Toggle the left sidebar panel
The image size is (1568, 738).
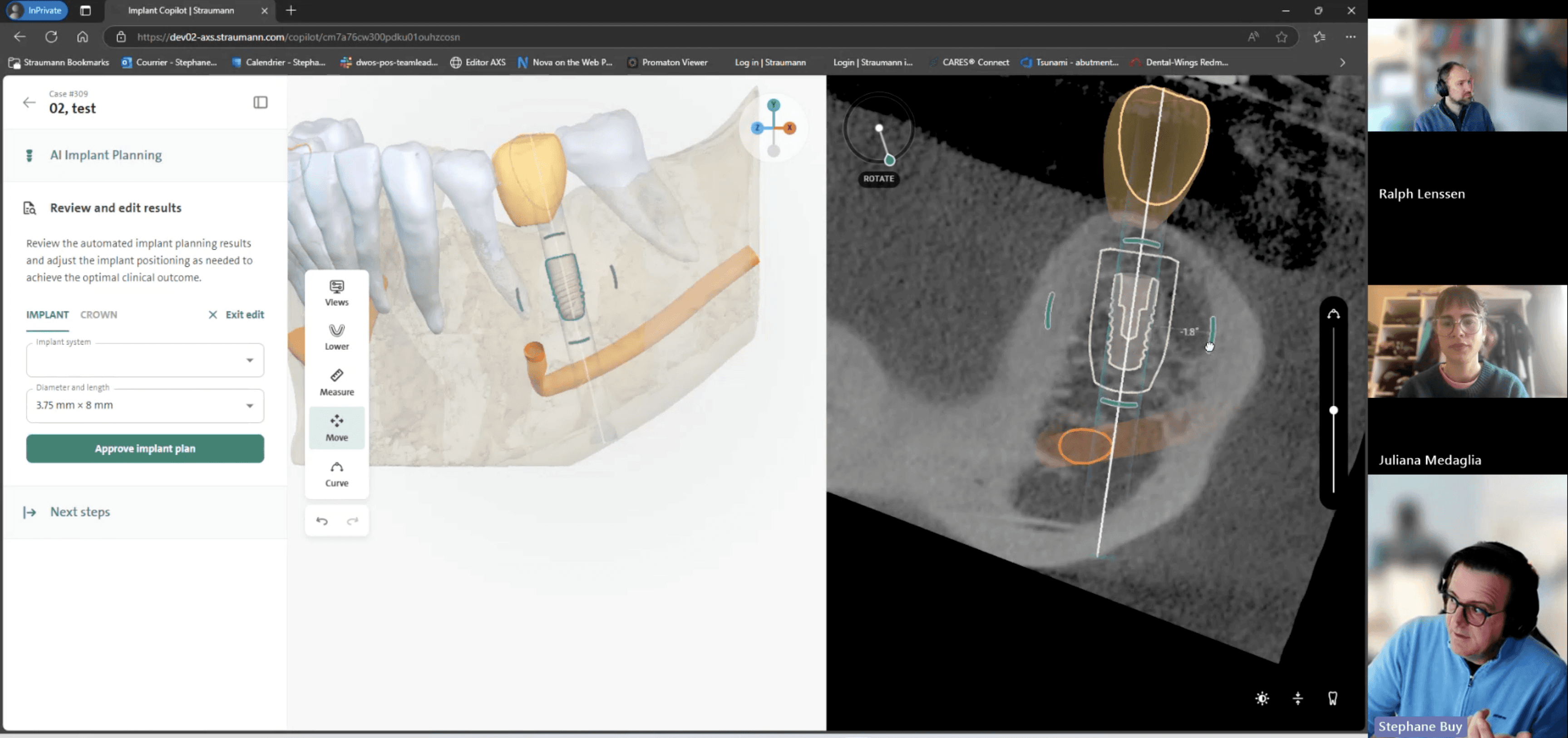[x=260, y=102]
